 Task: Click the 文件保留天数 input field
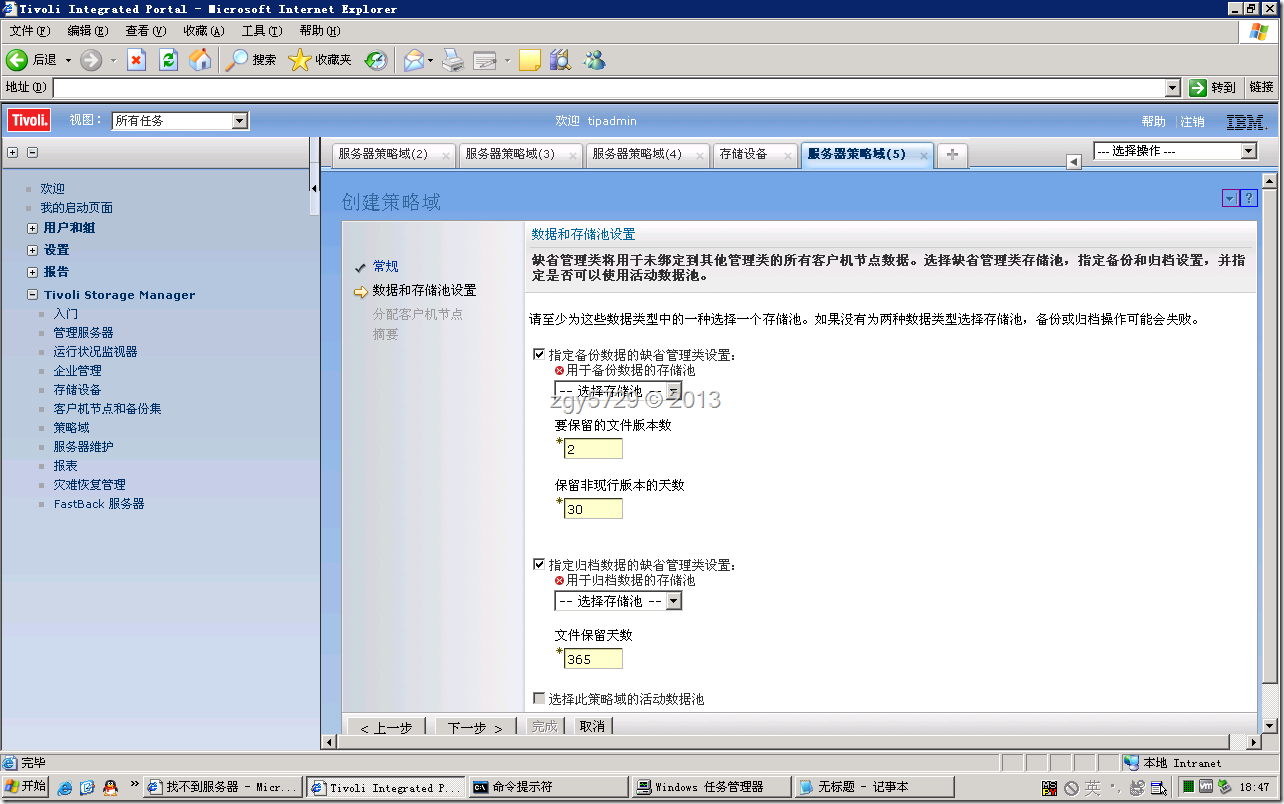click(x=593, y=659)
